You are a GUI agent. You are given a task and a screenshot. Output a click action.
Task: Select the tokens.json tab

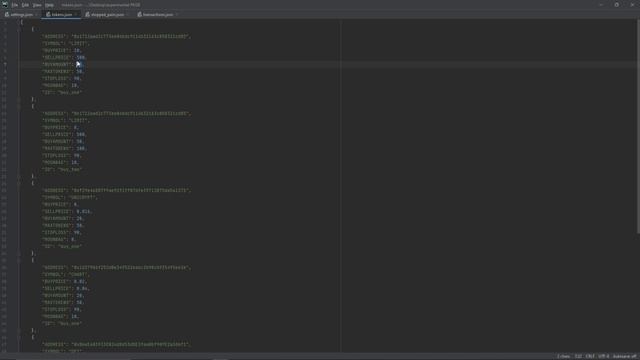(x=62, y=15)
